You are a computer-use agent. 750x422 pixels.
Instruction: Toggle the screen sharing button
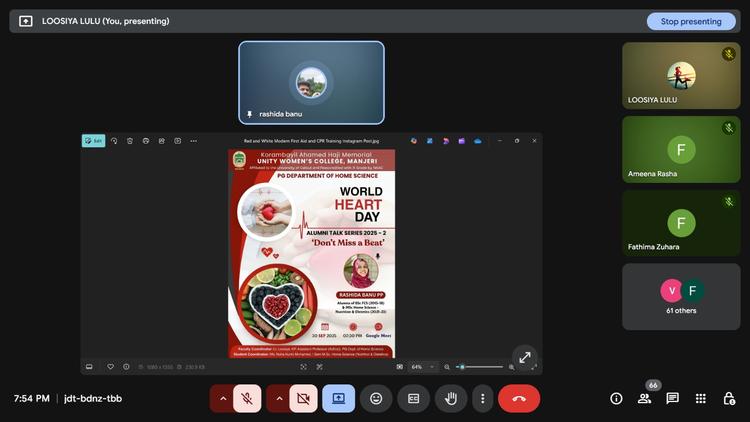click(338, 398)
